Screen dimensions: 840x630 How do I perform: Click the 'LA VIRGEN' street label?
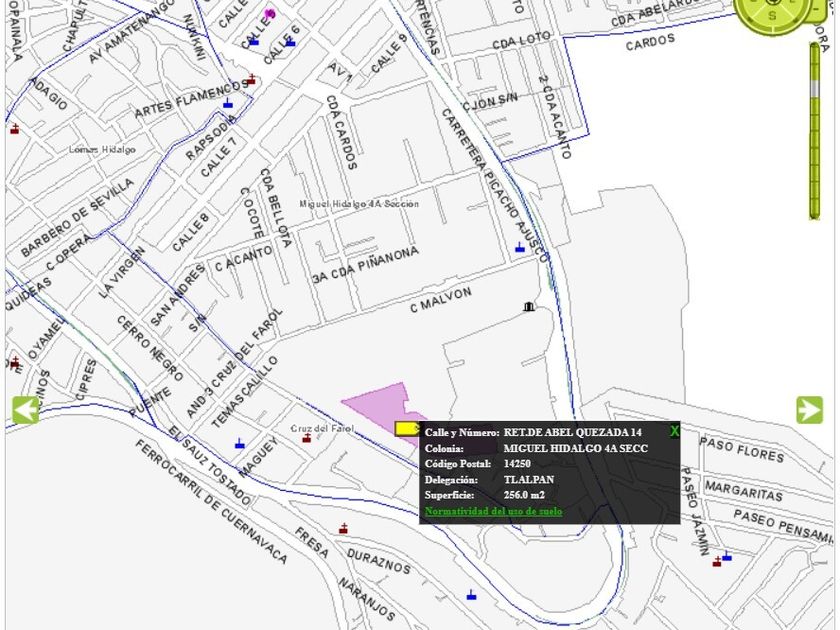coord(122,272)
